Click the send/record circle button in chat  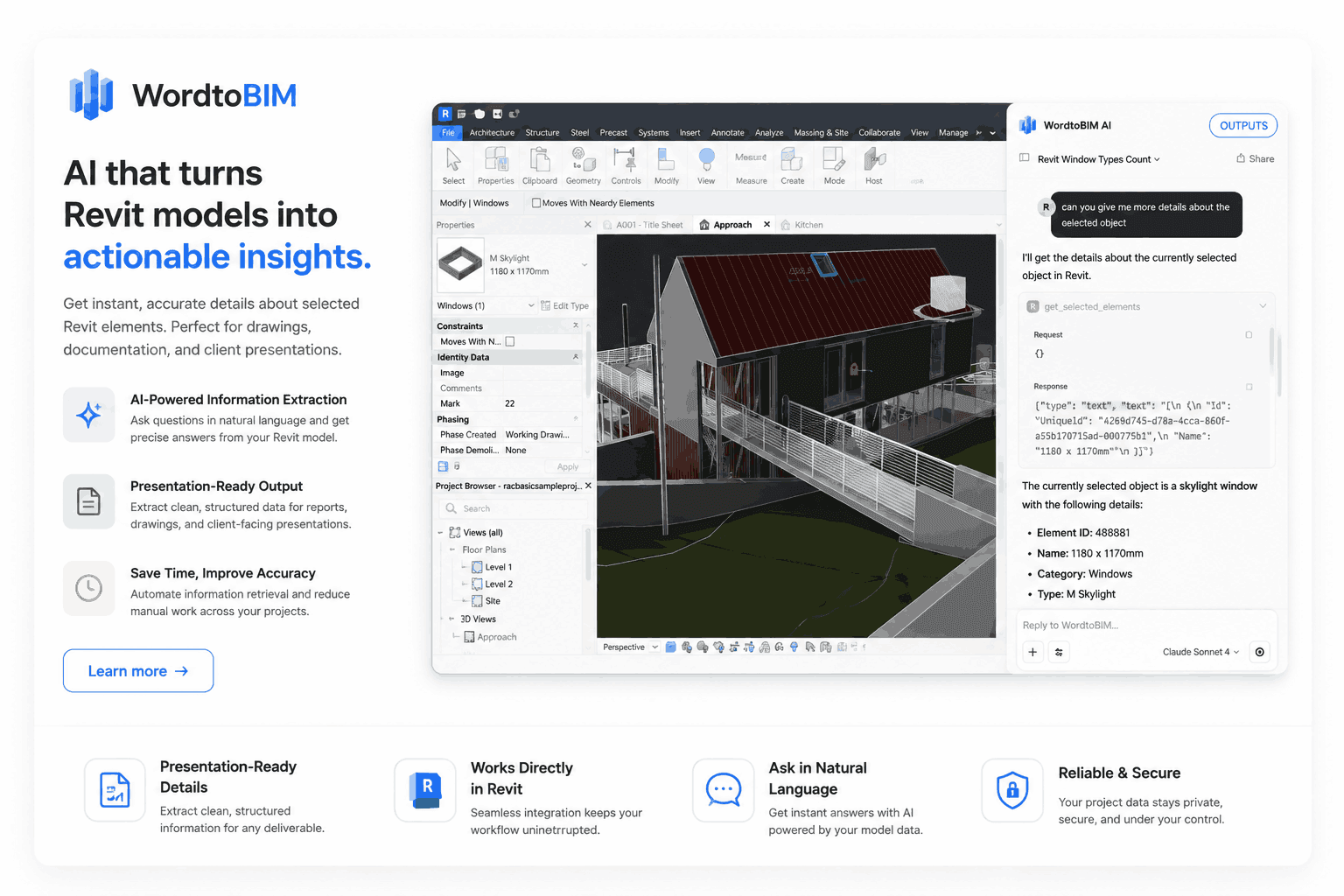[1260, 652]
